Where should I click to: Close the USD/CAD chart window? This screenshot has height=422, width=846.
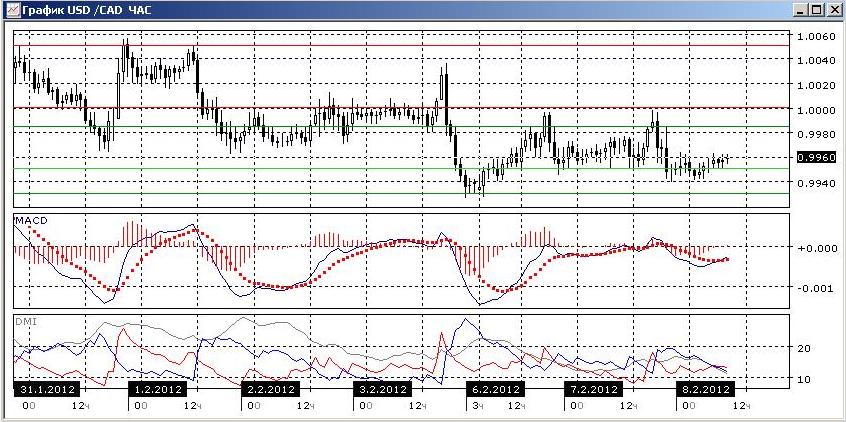click(833, 10)
